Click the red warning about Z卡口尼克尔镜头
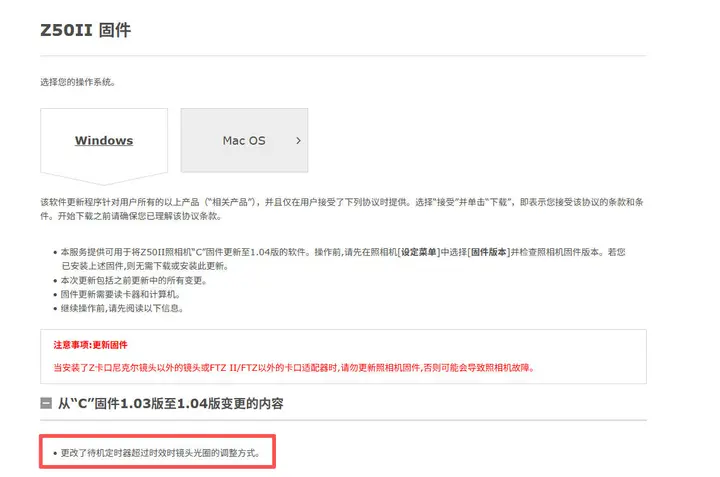The width and height of the screenshot is (720, 477). tap(292, 367)
